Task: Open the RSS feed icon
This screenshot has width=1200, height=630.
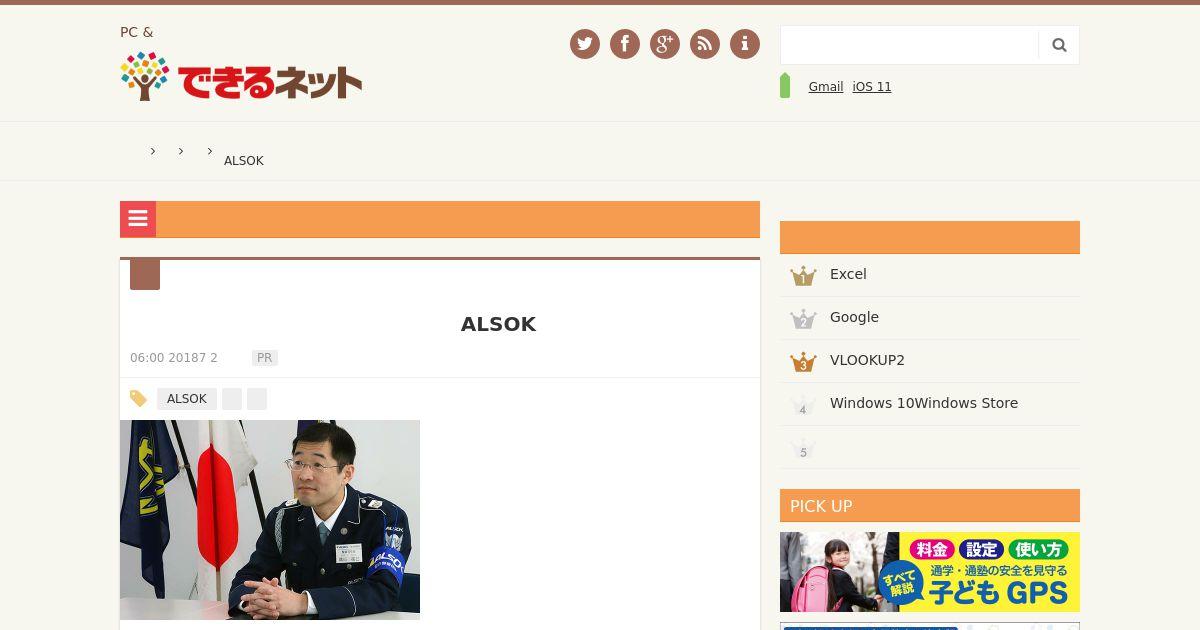Action: [x=705, y=44]
